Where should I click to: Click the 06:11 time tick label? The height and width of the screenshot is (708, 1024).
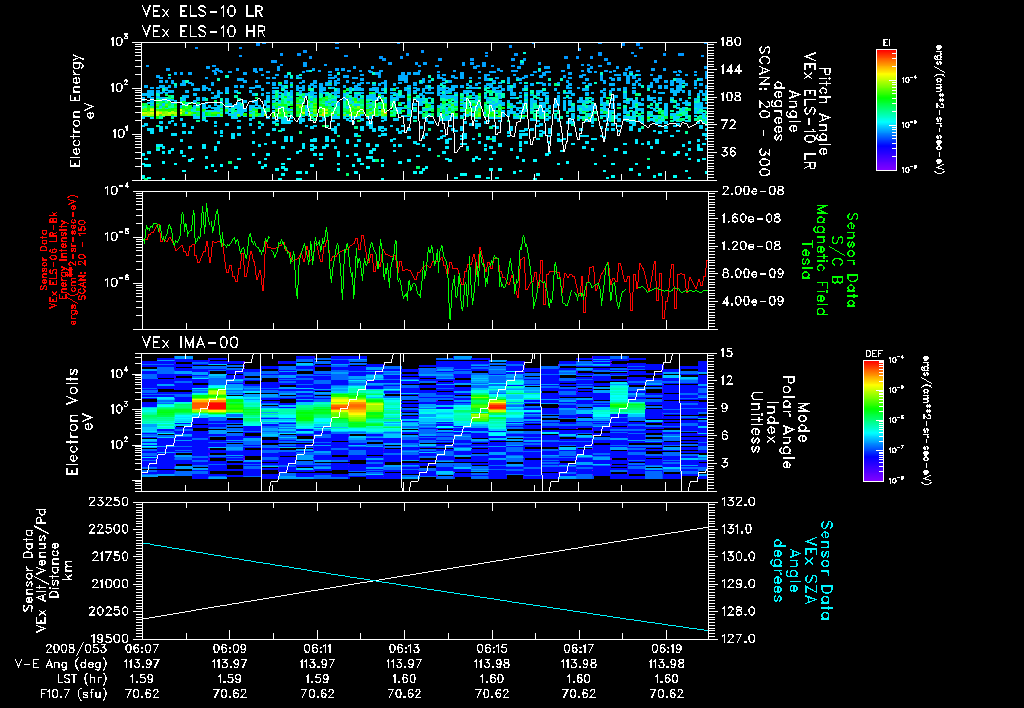(317, 649)
